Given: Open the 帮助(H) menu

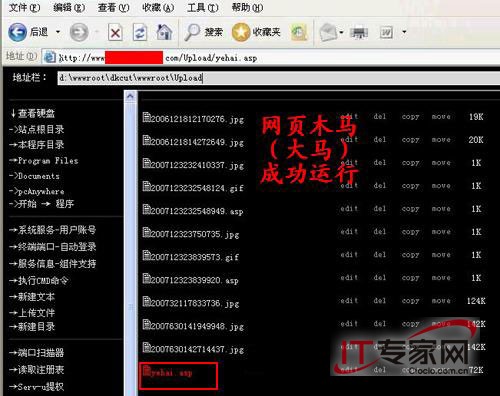Looking at the screenshot, I should [x=247, y=7].
